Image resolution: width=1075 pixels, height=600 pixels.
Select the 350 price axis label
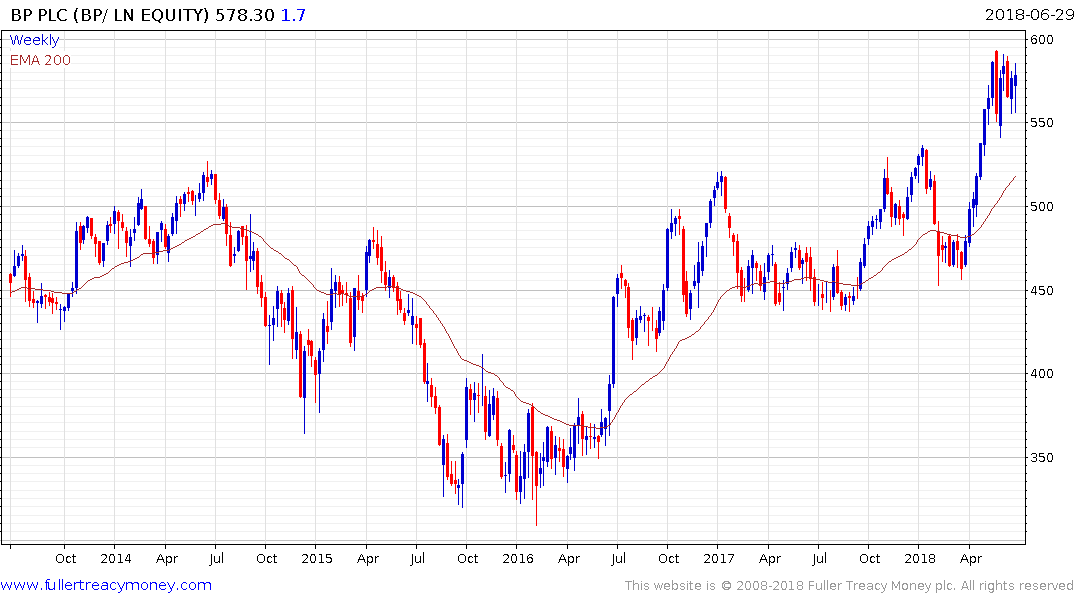(x=1041, y=457)
